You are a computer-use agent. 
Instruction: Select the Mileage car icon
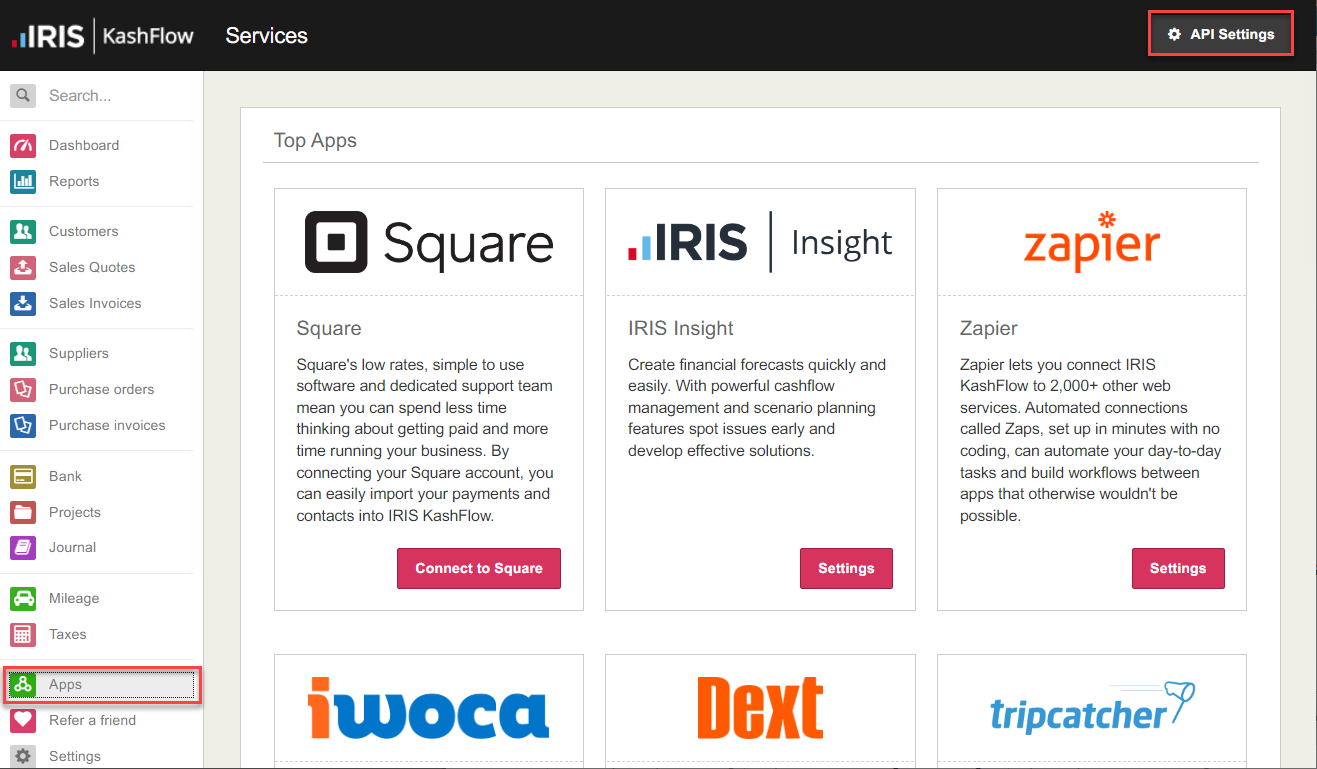23,598
